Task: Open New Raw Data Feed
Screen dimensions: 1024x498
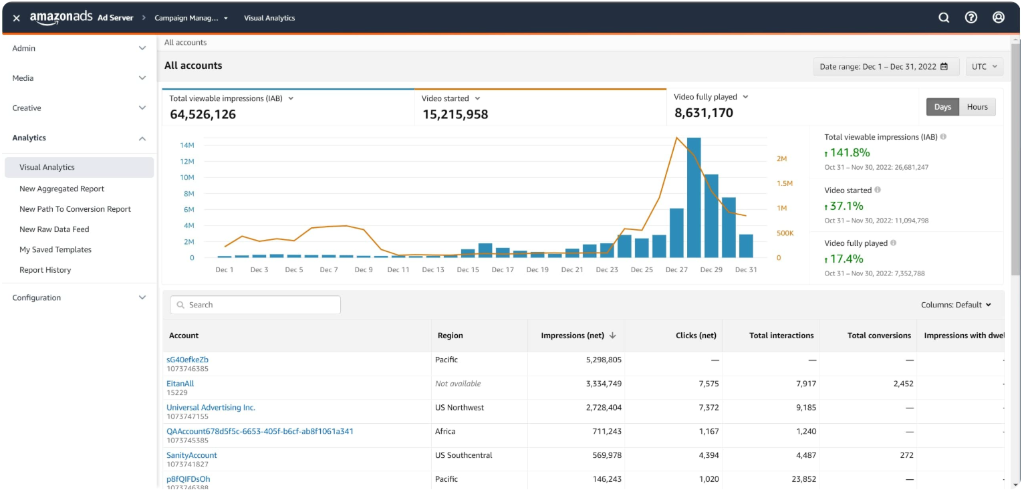Action: click(54, 229)
